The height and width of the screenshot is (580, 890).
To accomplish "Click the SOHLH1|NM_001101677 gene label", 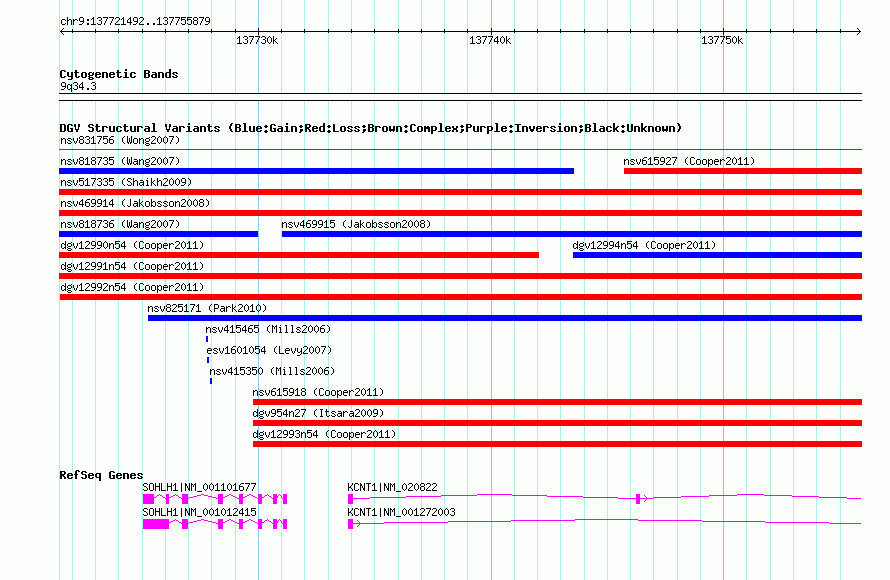I will [199, 487].
